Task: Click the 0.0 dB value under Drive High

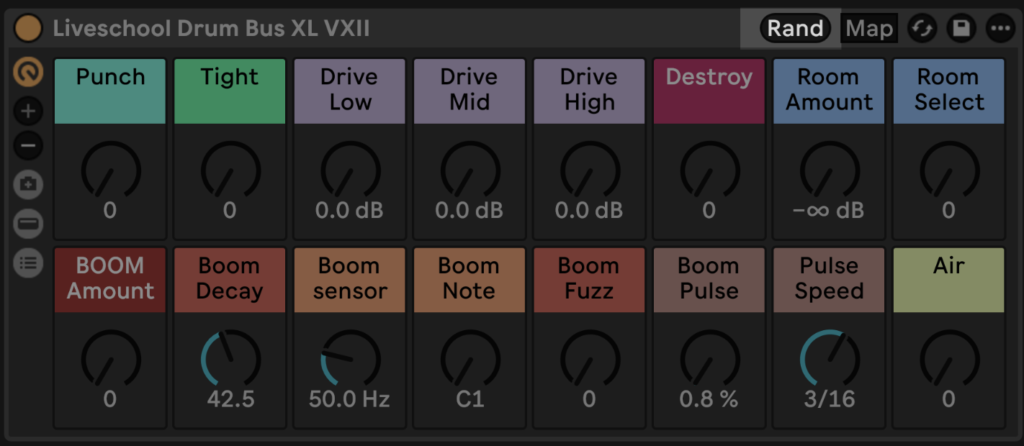Action: click(x=590, y=210)
